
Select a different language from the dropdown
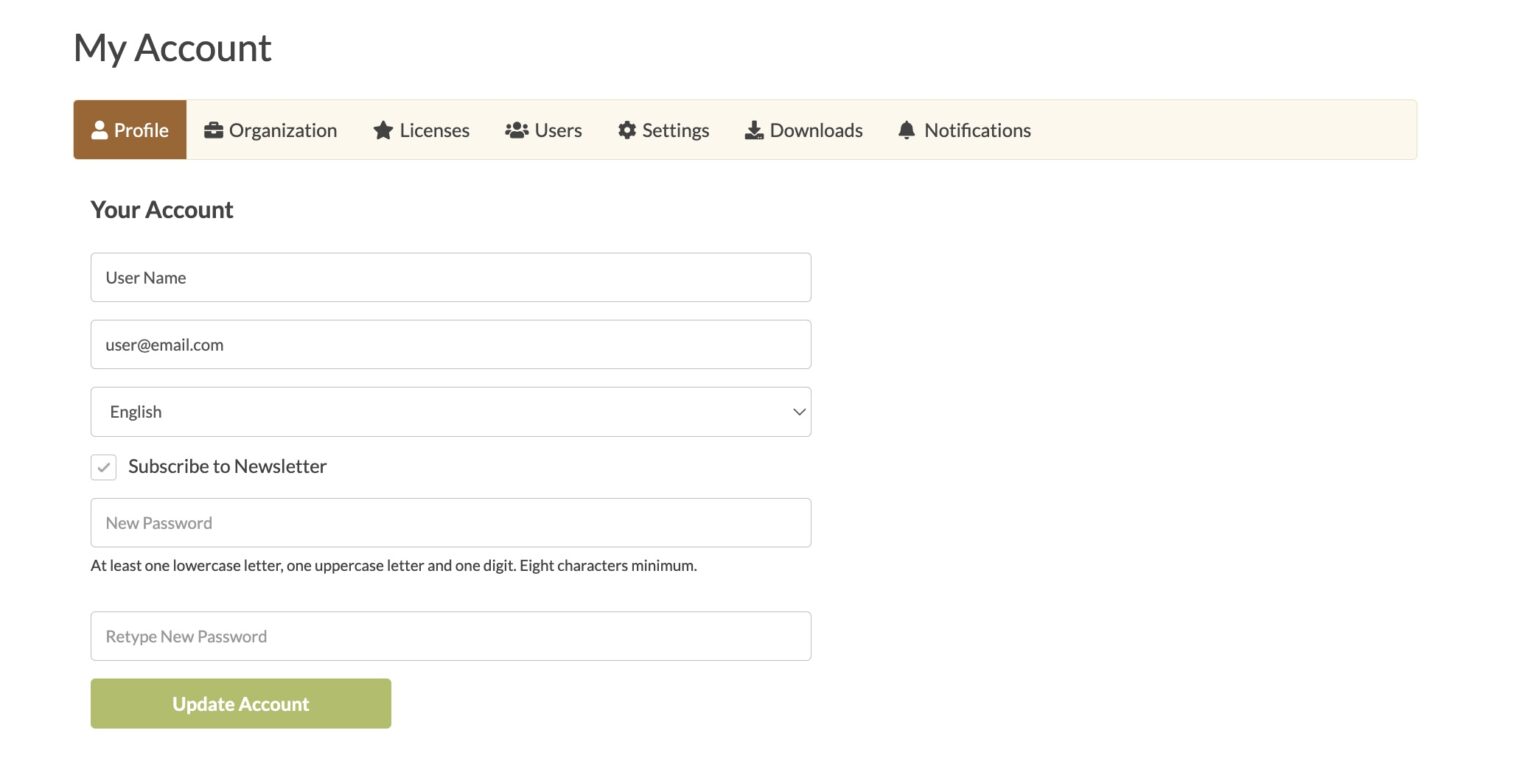450,411
